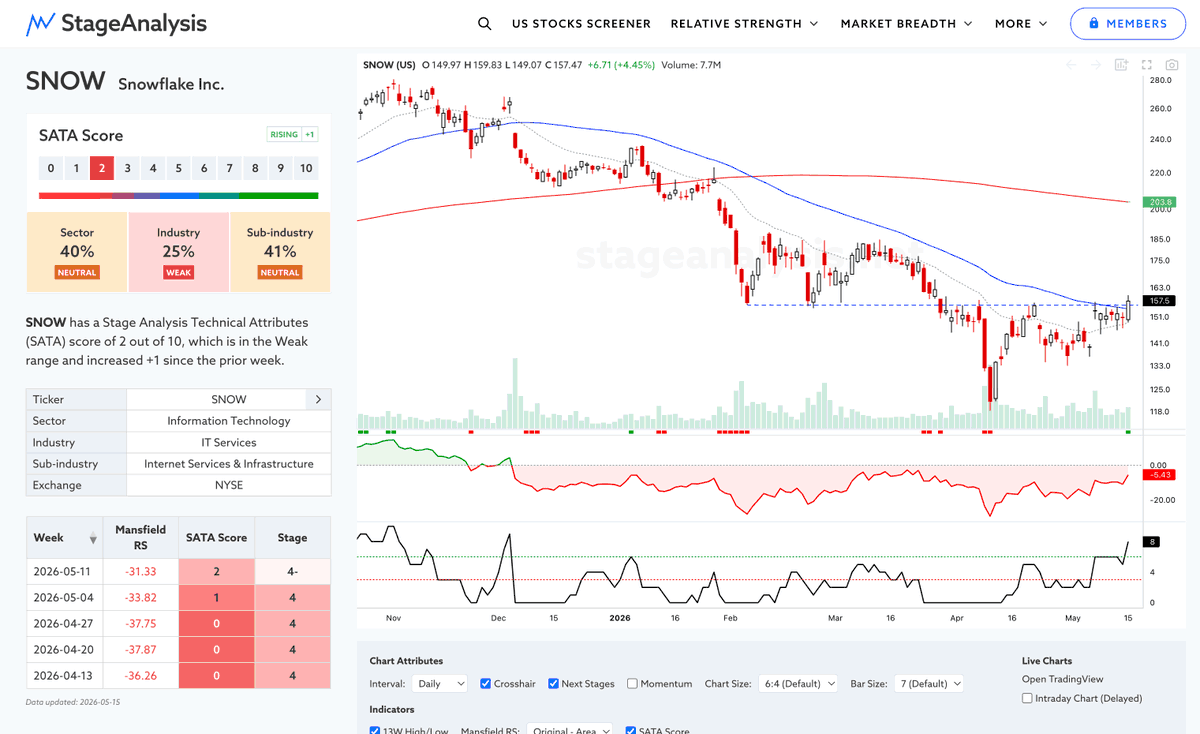This screenshot has width=1200, height=734.
Task: Enable Intraday Chart (Delayed) checkbox
Action: 1028,698
